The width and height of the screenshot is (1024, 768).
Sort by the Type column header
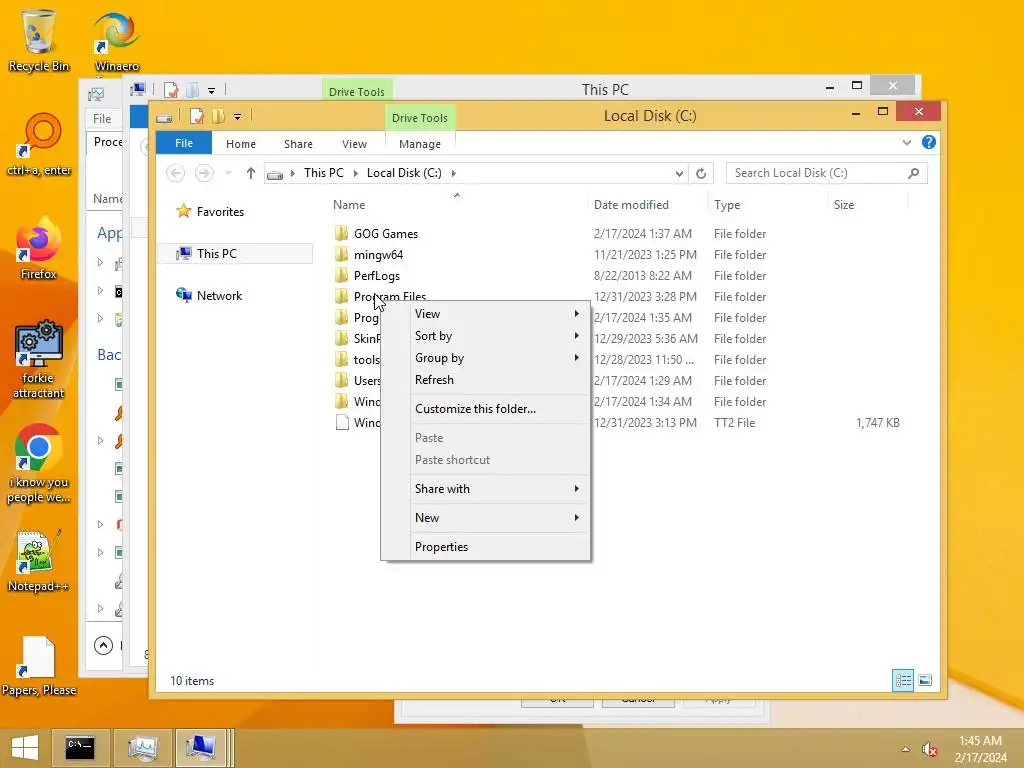click(x=767, y=204)
